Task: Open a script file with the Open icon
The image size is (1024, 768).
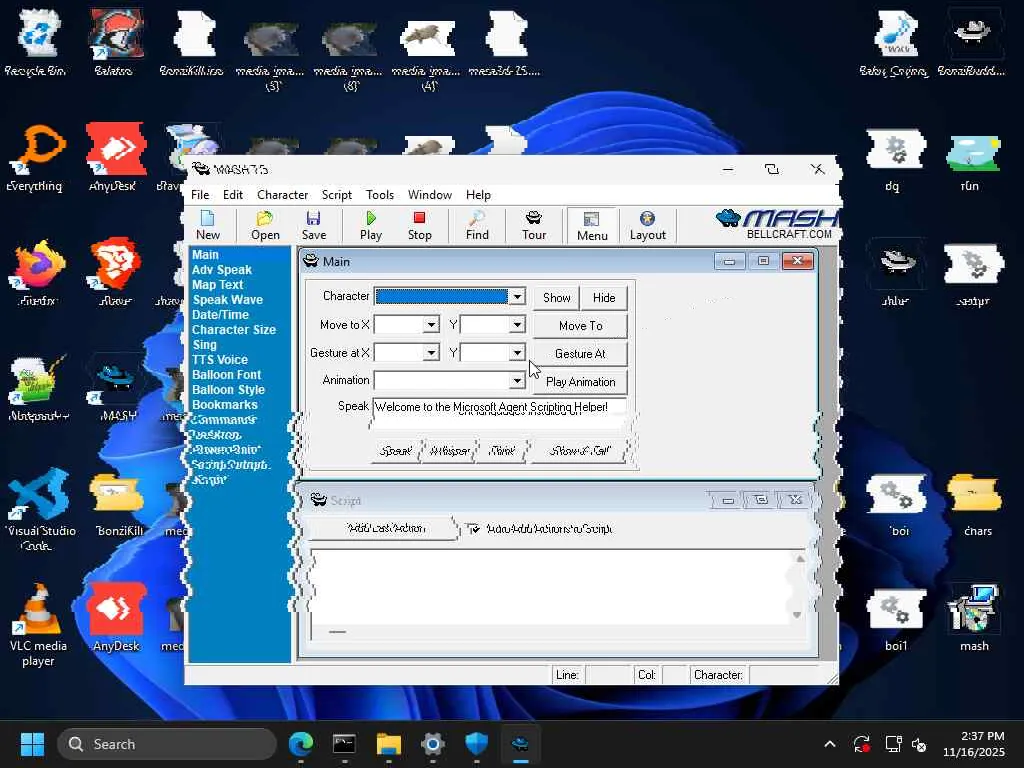Action: 265,225
